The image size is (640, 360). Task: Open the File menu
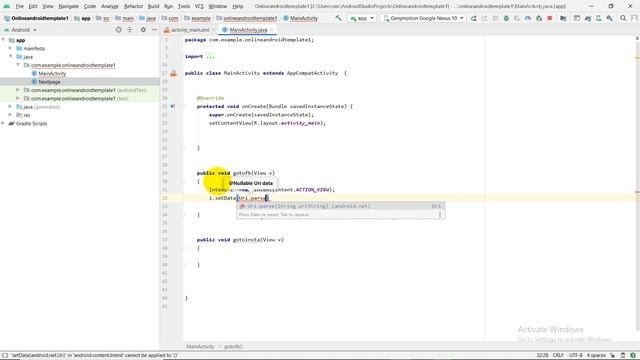(19, 7)
